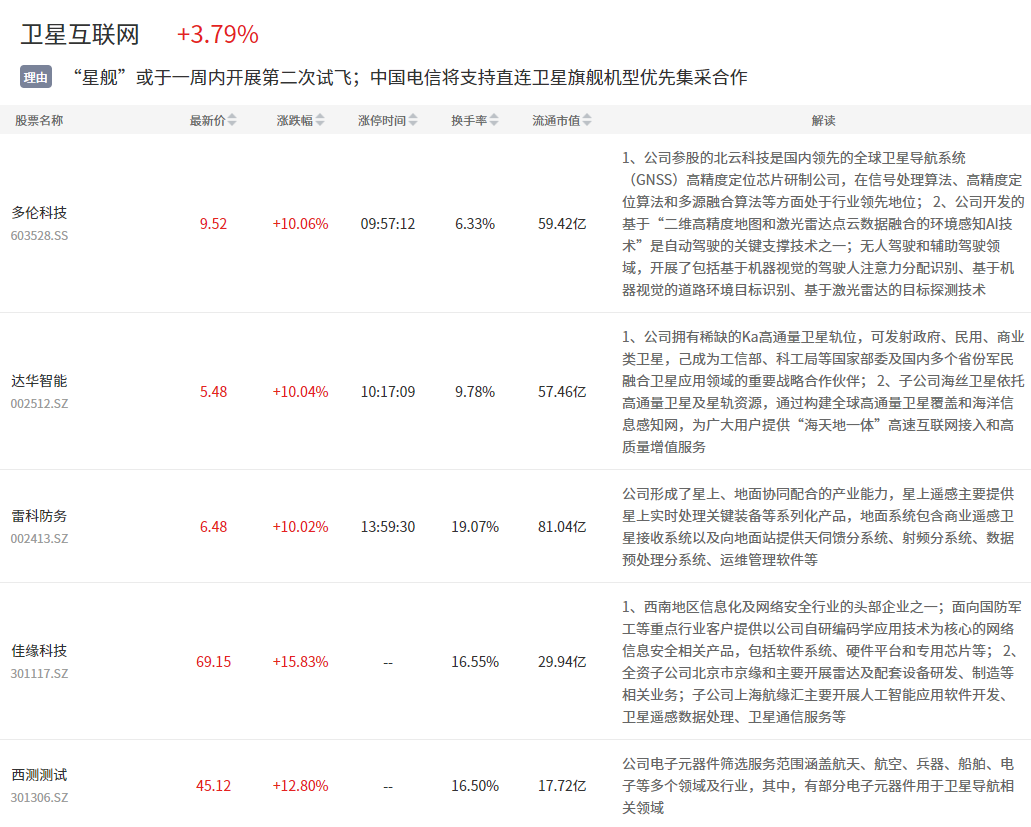Click turnover rate 9.78%
The image size is (1031, 827).
click(475, 392)
